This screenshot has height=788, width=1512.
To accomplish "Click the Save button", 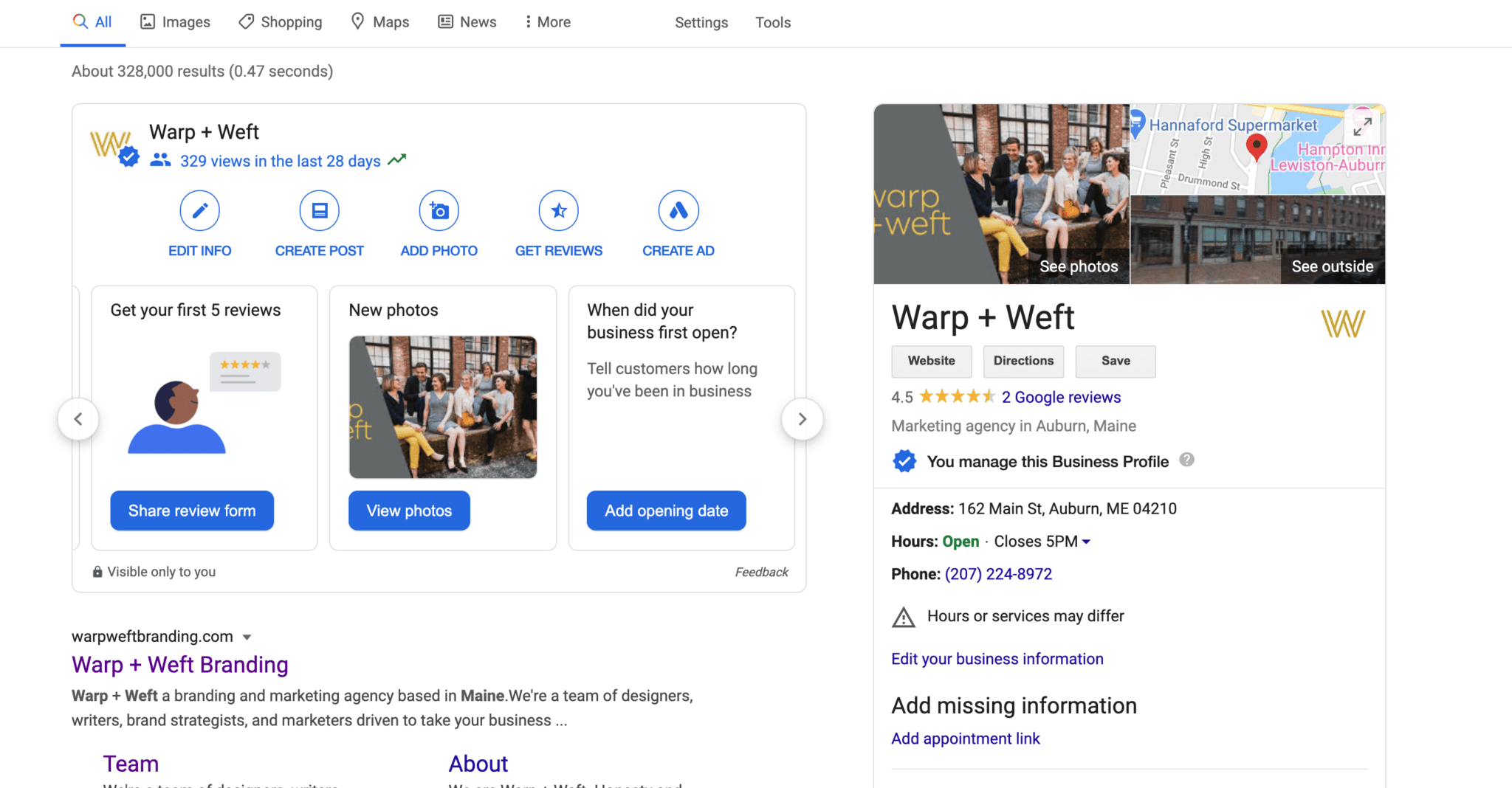I will click(1116, 362).
